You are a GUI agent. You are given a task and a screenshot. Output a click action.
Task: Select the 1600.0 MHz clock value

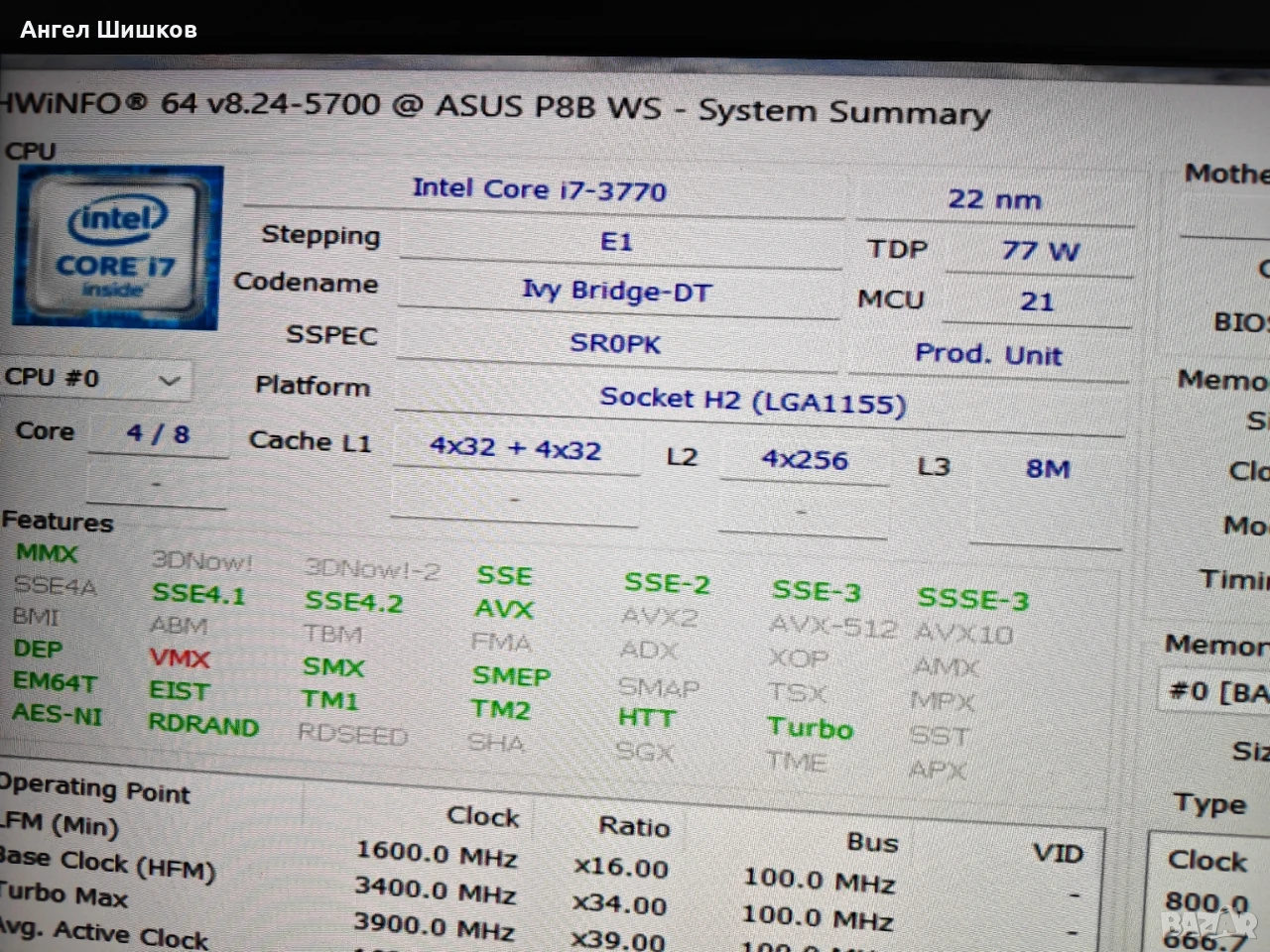click(437, 852)
